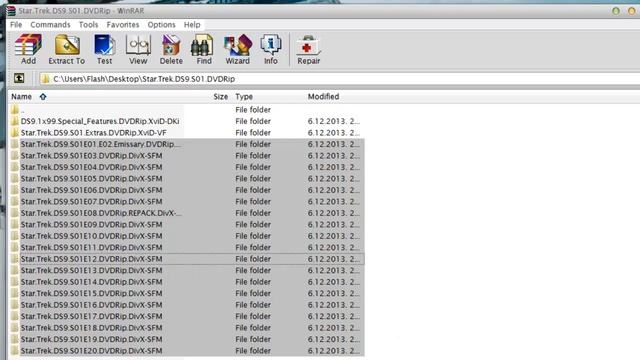Click the Add archive toolbar icon

[x=28, y=50]
